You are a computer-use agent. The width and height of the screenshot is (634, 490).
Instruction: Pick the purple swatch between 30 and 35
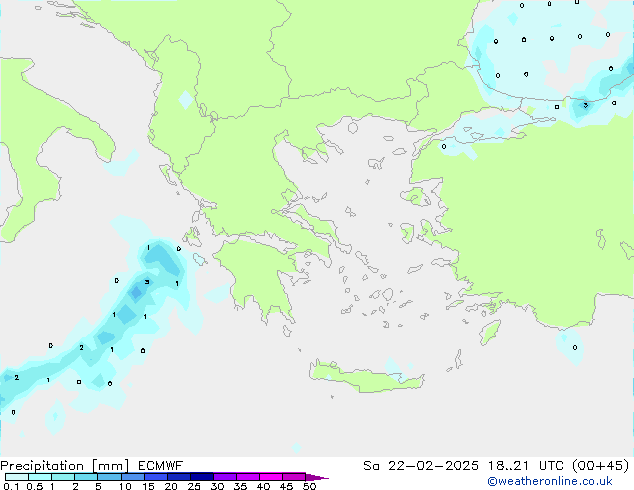point(225,477)
